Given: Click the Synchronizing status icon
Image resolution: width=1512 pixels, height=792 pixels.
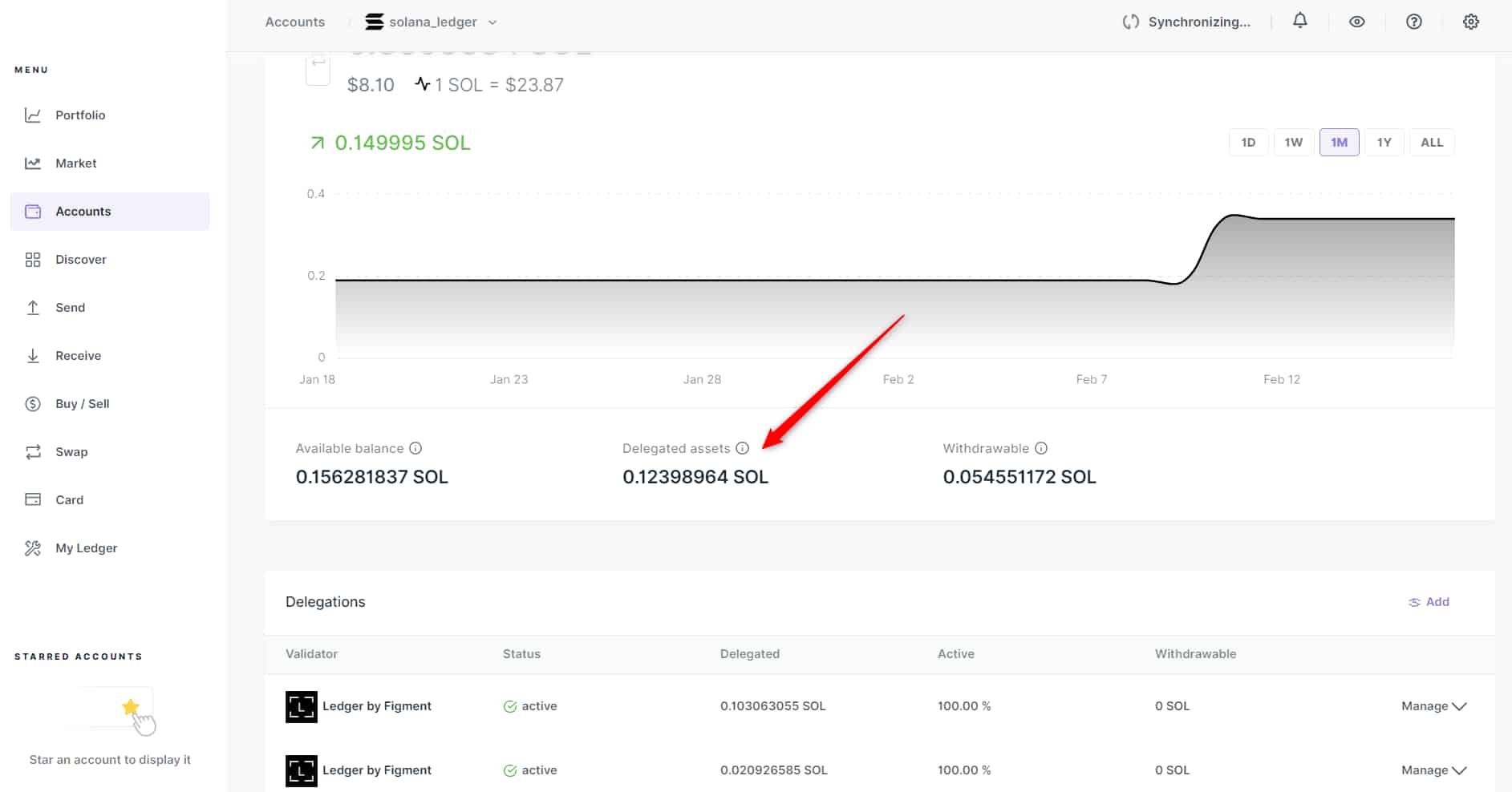Looking at the screenshot, I should (x=1130, y=22).
